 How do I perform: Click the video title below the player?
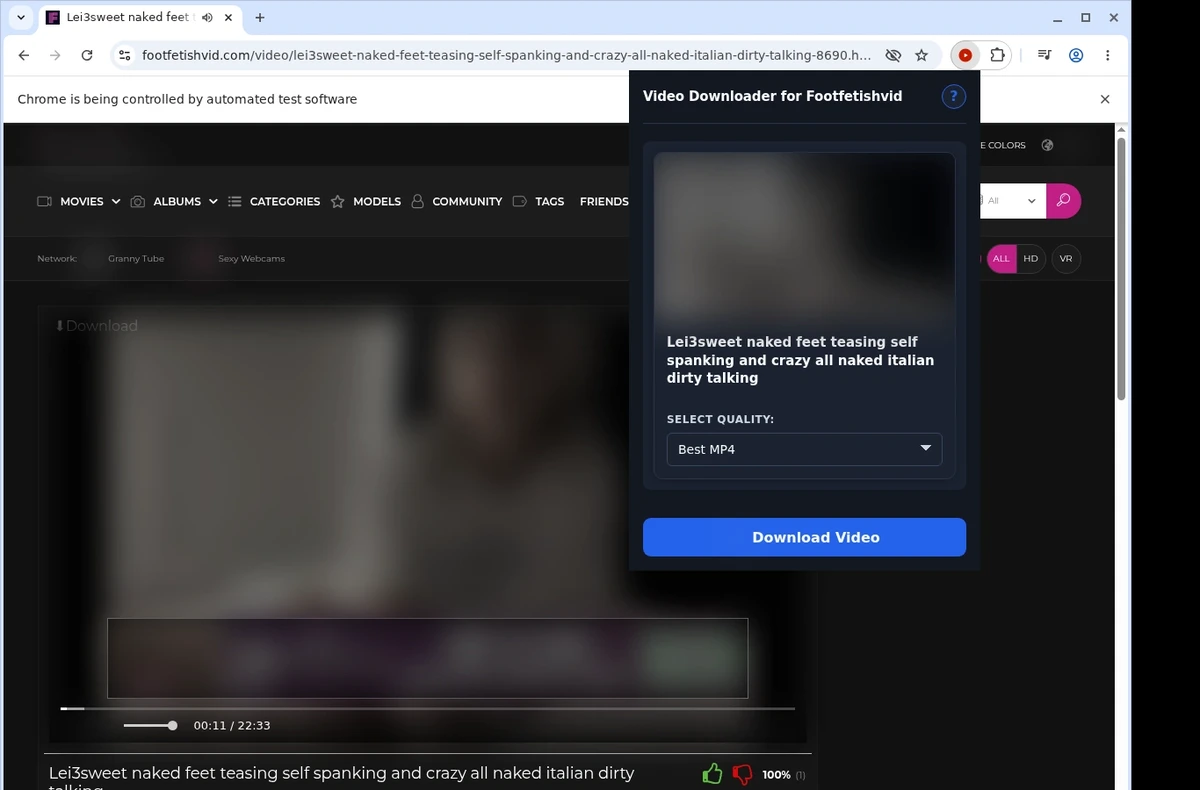pos(341,777)
